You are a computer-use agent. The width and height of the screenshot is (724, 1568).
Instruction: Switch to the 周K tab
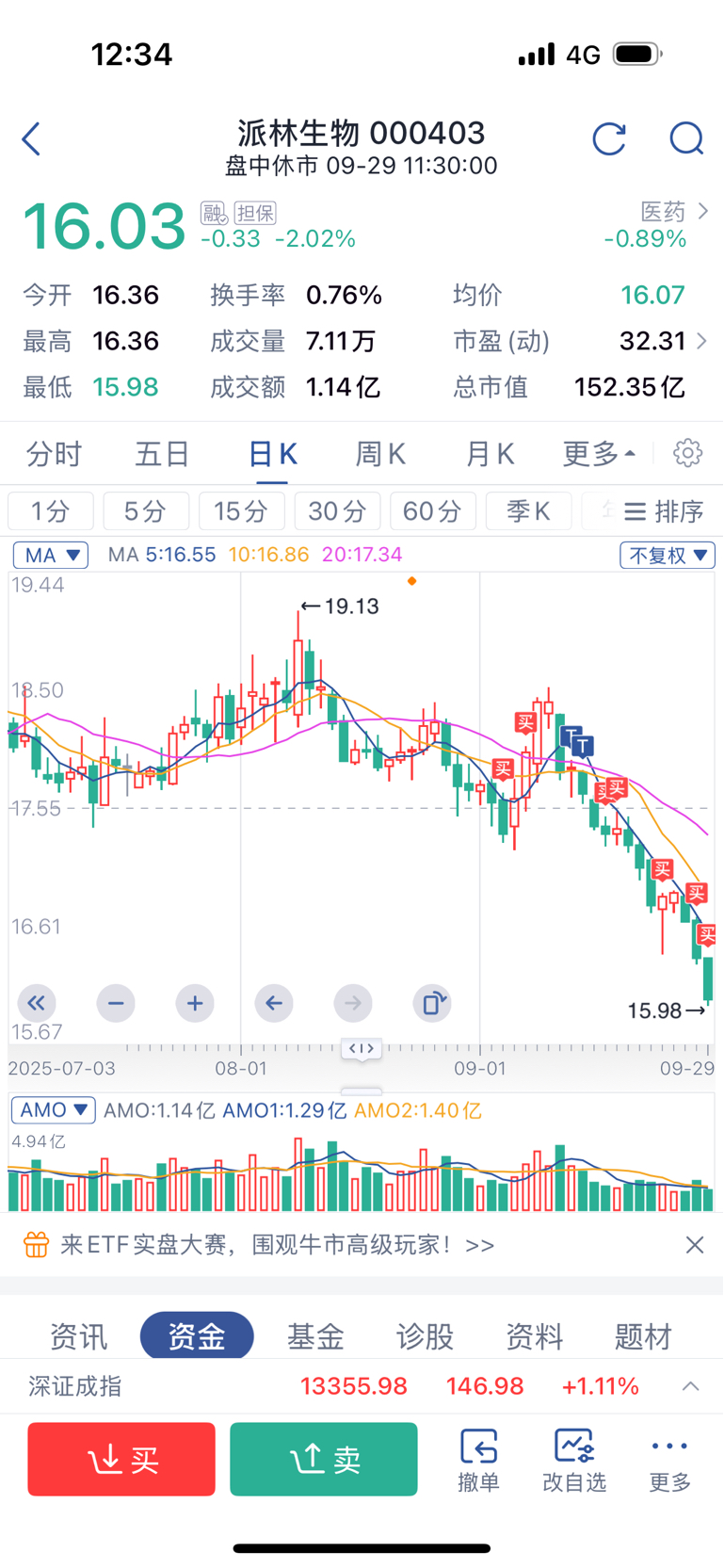[x=380, y=454]
